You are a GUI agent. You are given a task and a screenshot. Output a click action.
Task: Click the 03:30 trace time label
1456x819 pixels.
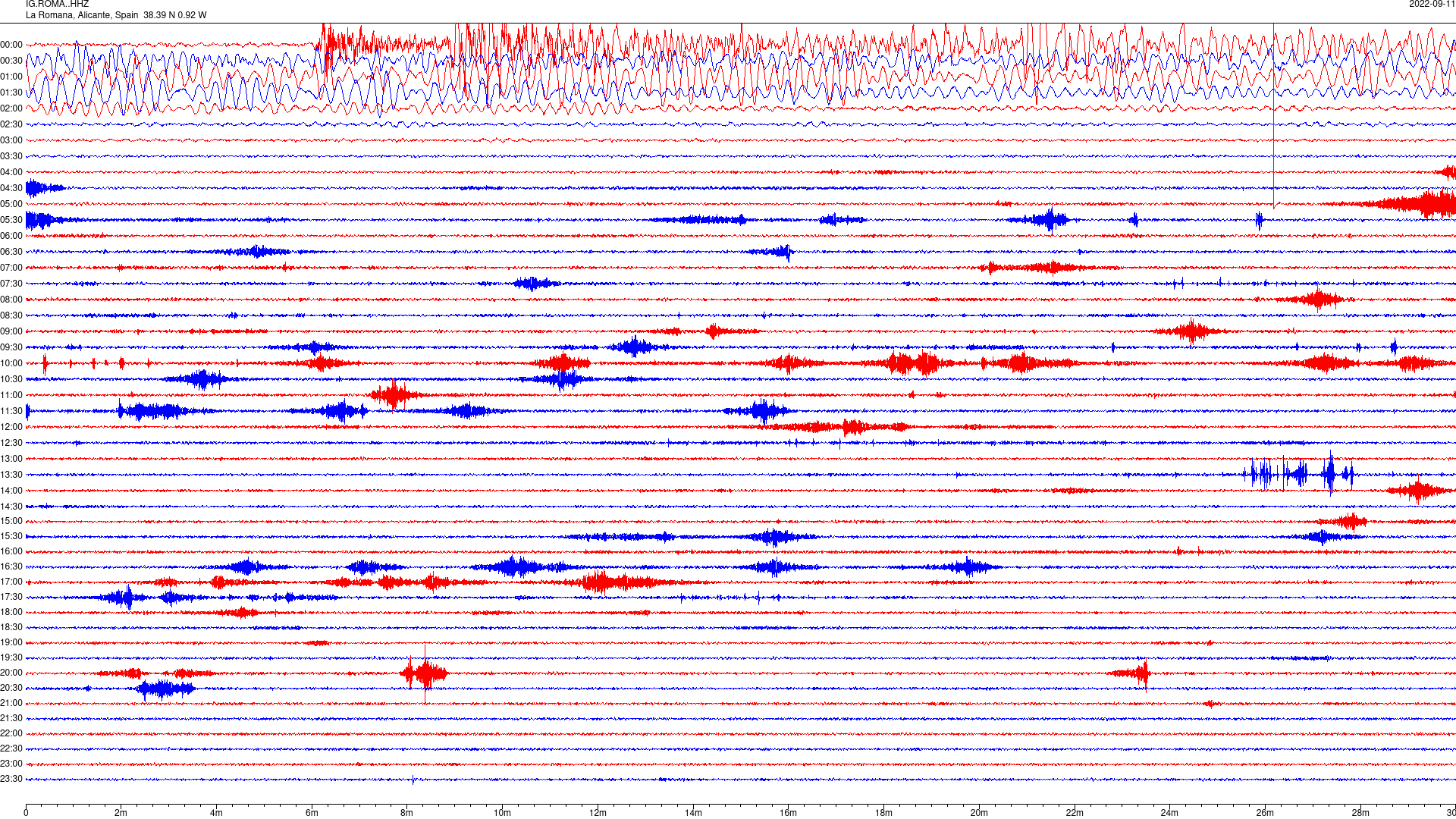pyautogui.click(x=11, y=156)
